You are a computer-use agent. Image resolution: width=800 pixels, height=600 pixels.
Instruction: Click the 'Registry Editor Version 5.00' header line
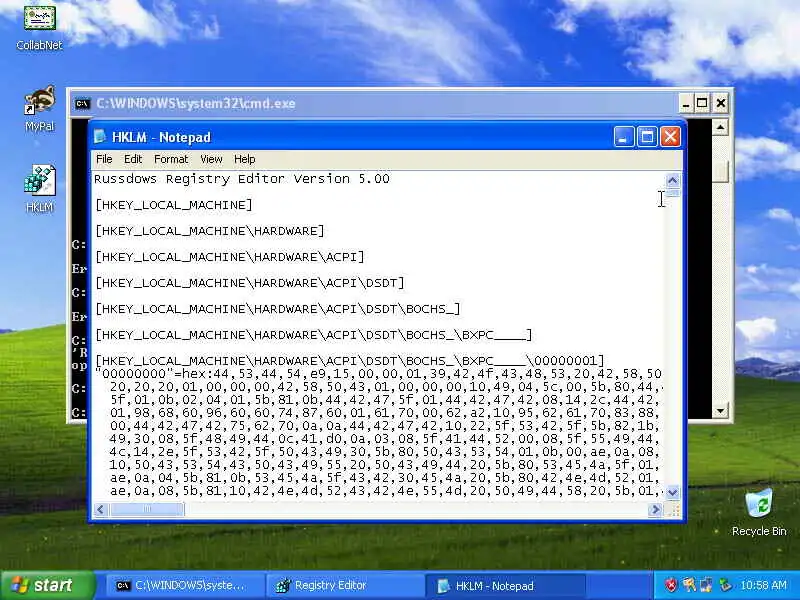point(242,179)
